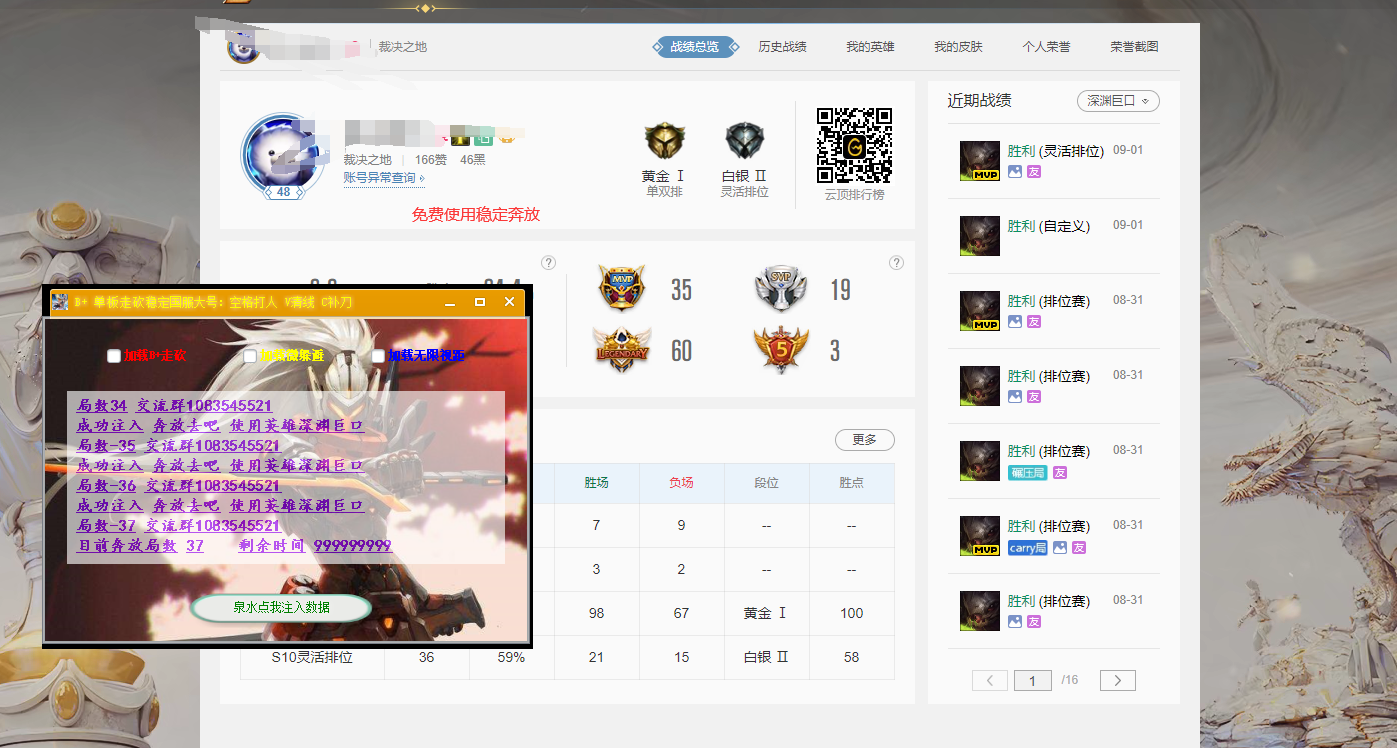Toggle the 加载微躲避 checkbox
Image resolution: width=1397 pixels, height=748 pixels.
pos(251,356)
